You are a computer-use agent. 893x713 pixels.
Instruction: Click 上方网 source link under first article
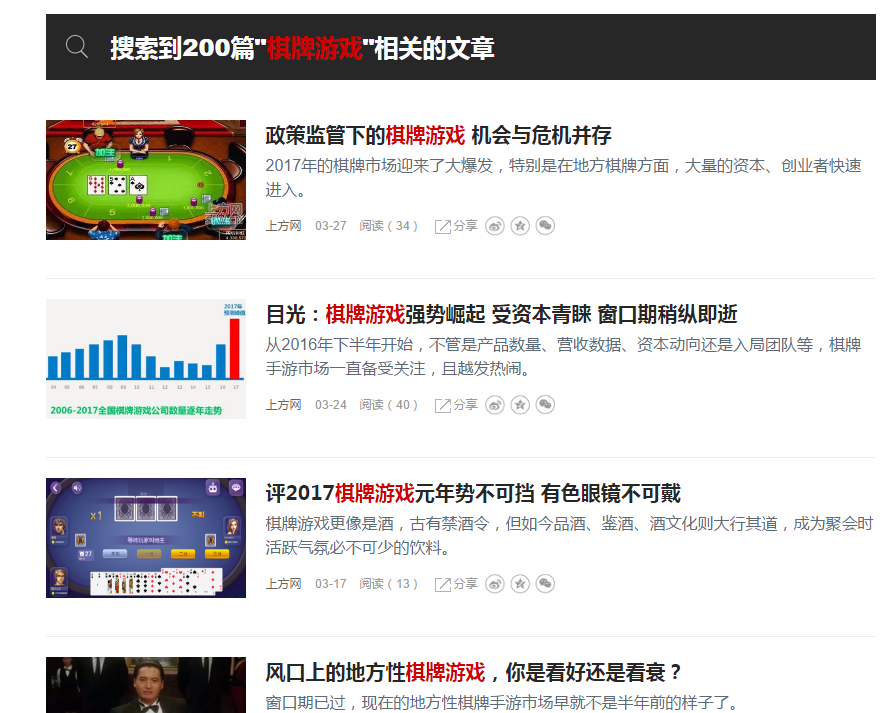point(283,226)
